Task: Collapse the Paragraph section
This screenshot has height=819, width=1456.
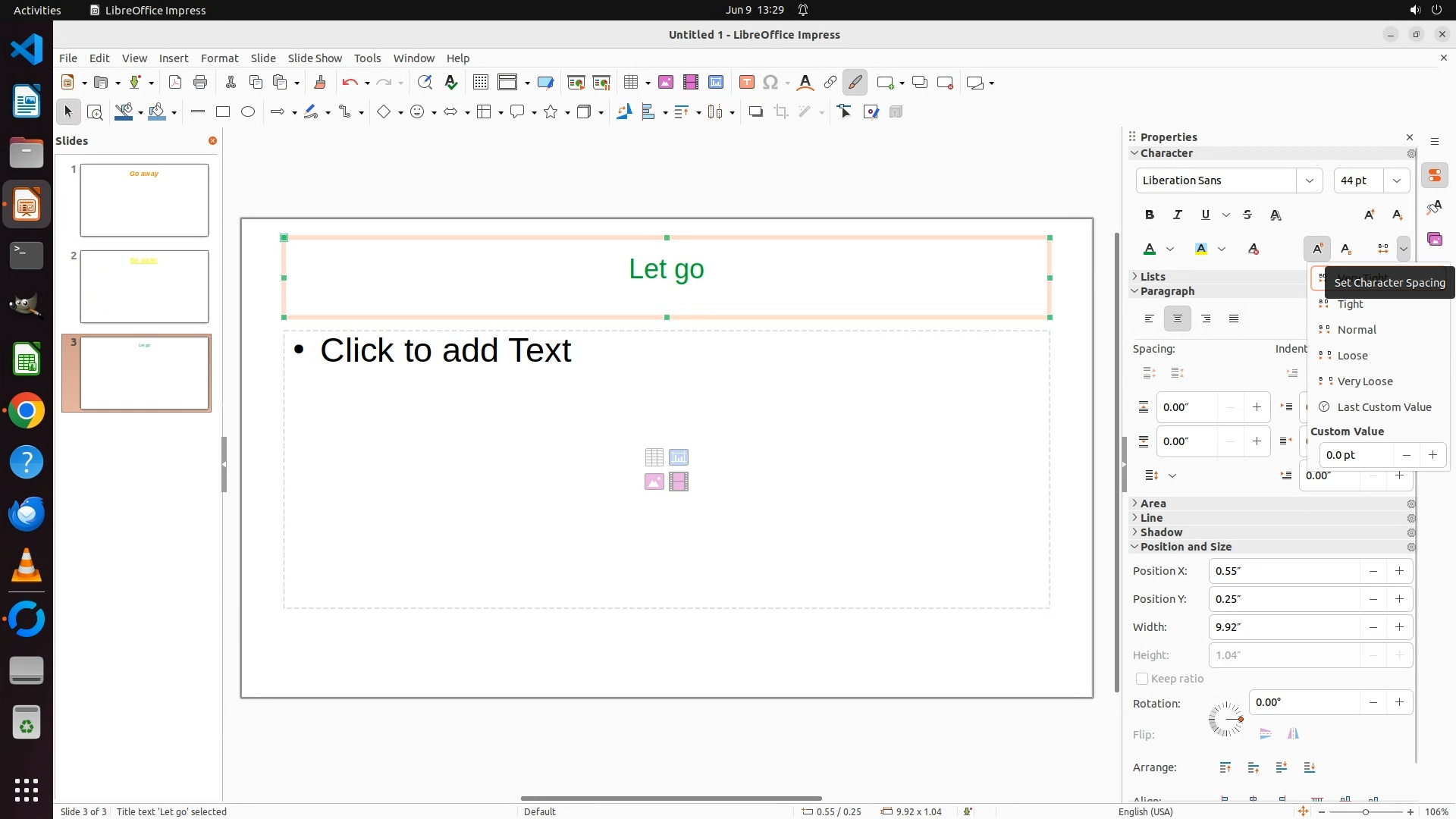Action: [x=1166, y=291]
